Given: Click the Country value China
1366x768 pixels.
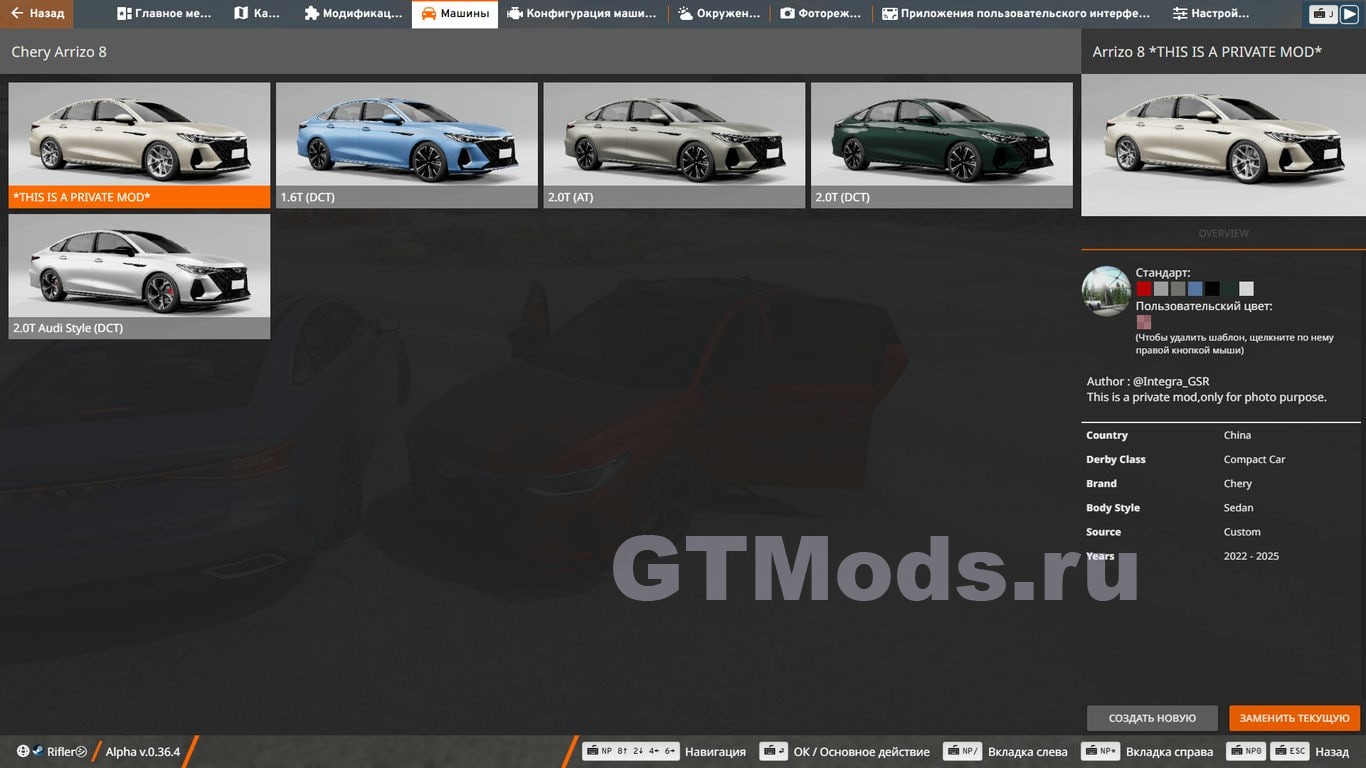Looking at the screenshot, I should click(x=1237, y=435).
